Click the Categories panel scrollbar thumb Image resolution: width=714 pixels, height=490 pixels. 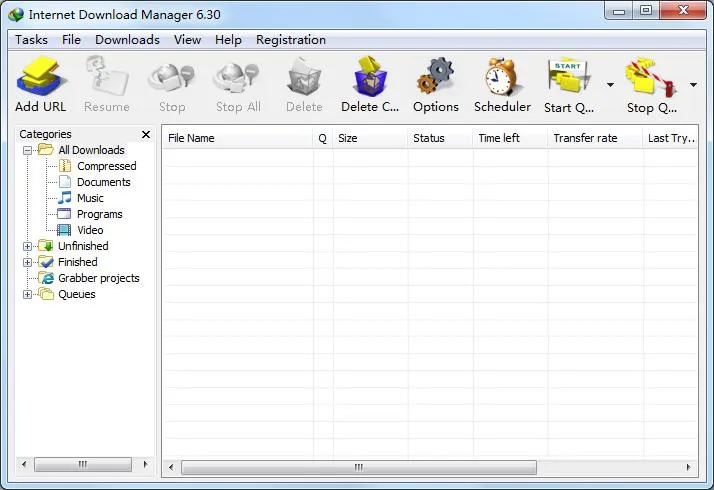click(x=83, y=464)
